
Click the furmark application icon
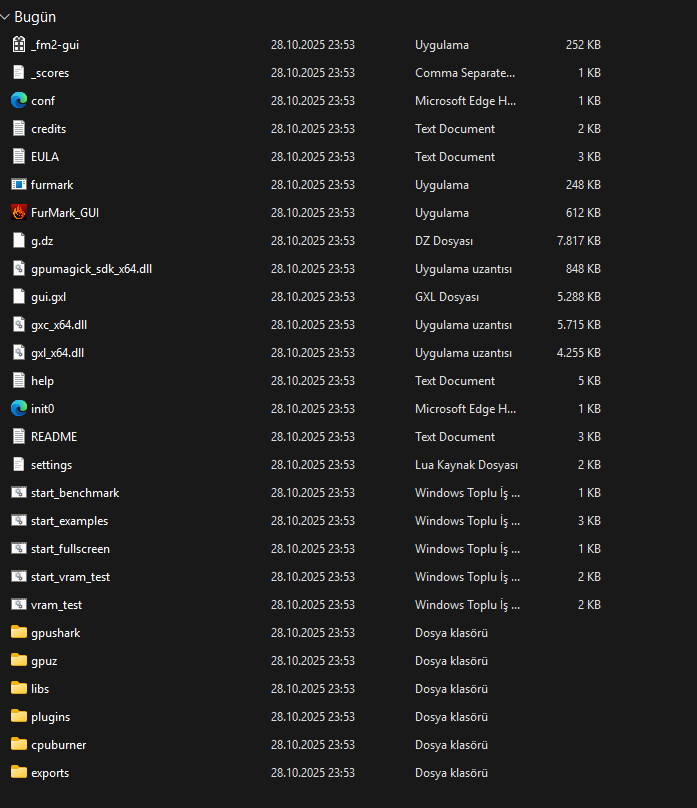click(x=19, y=184)
